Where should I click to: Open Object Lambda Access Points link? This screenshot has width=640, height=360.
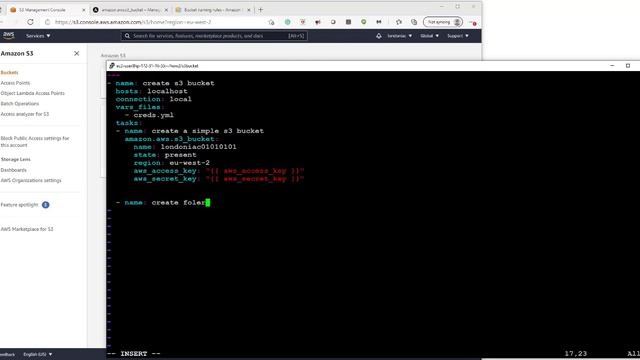point(33,93)
